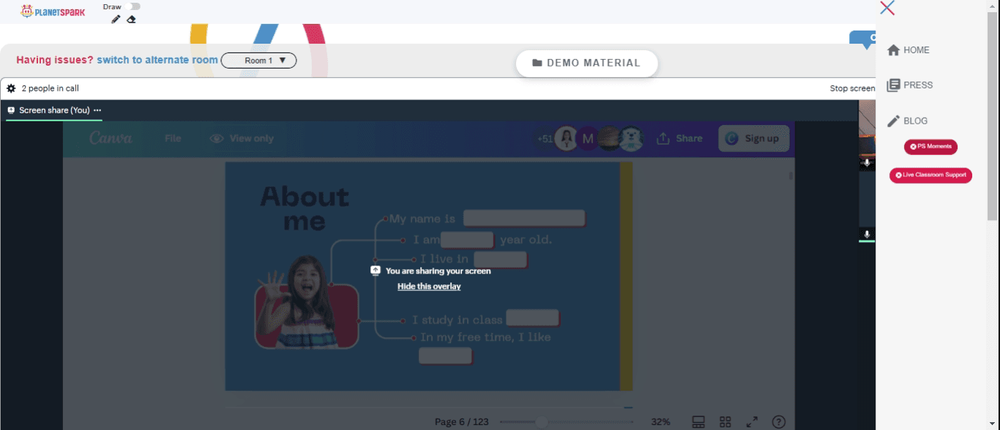Click the polar bear collaborator avatar
Image resolution: width=1000 pixels, height=430 pixels.
[x=631, y=138]
